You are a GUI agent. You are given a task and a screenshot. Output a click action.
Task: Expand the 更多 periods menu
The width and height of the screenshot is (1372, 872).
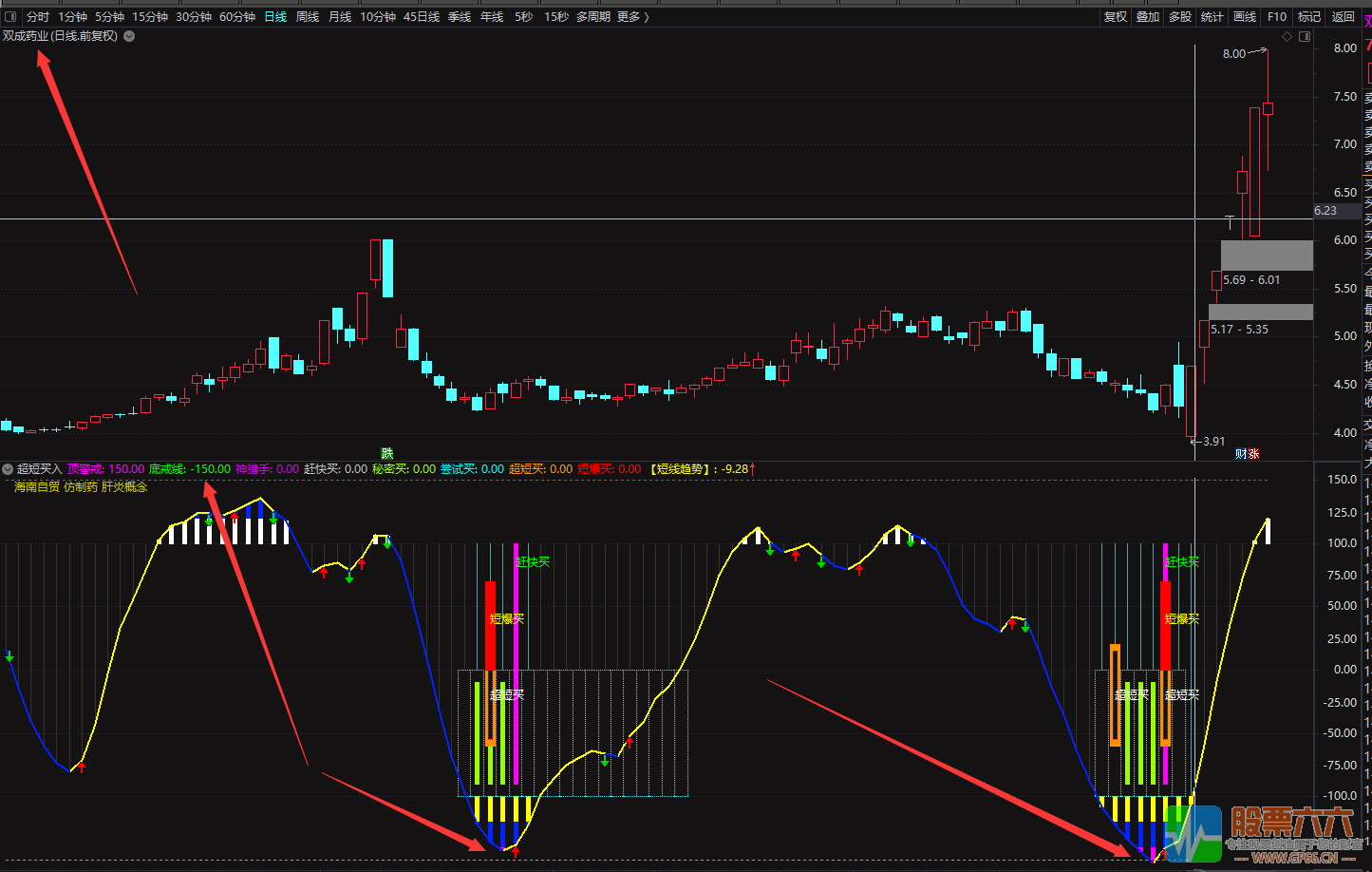coord(633,16)
